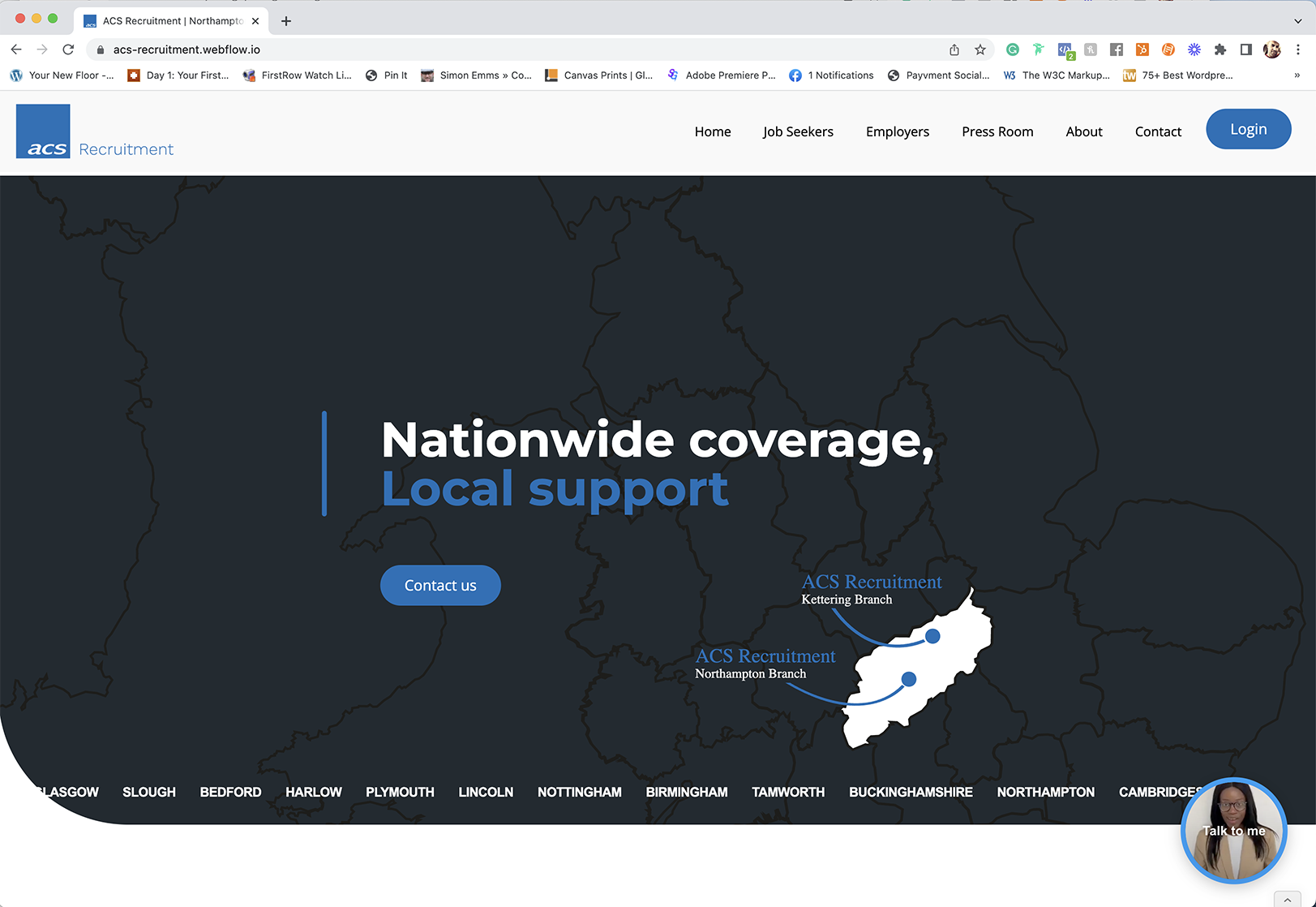Click the 'Contact us' button
The image size is (1316, 907).
(440, 585)
